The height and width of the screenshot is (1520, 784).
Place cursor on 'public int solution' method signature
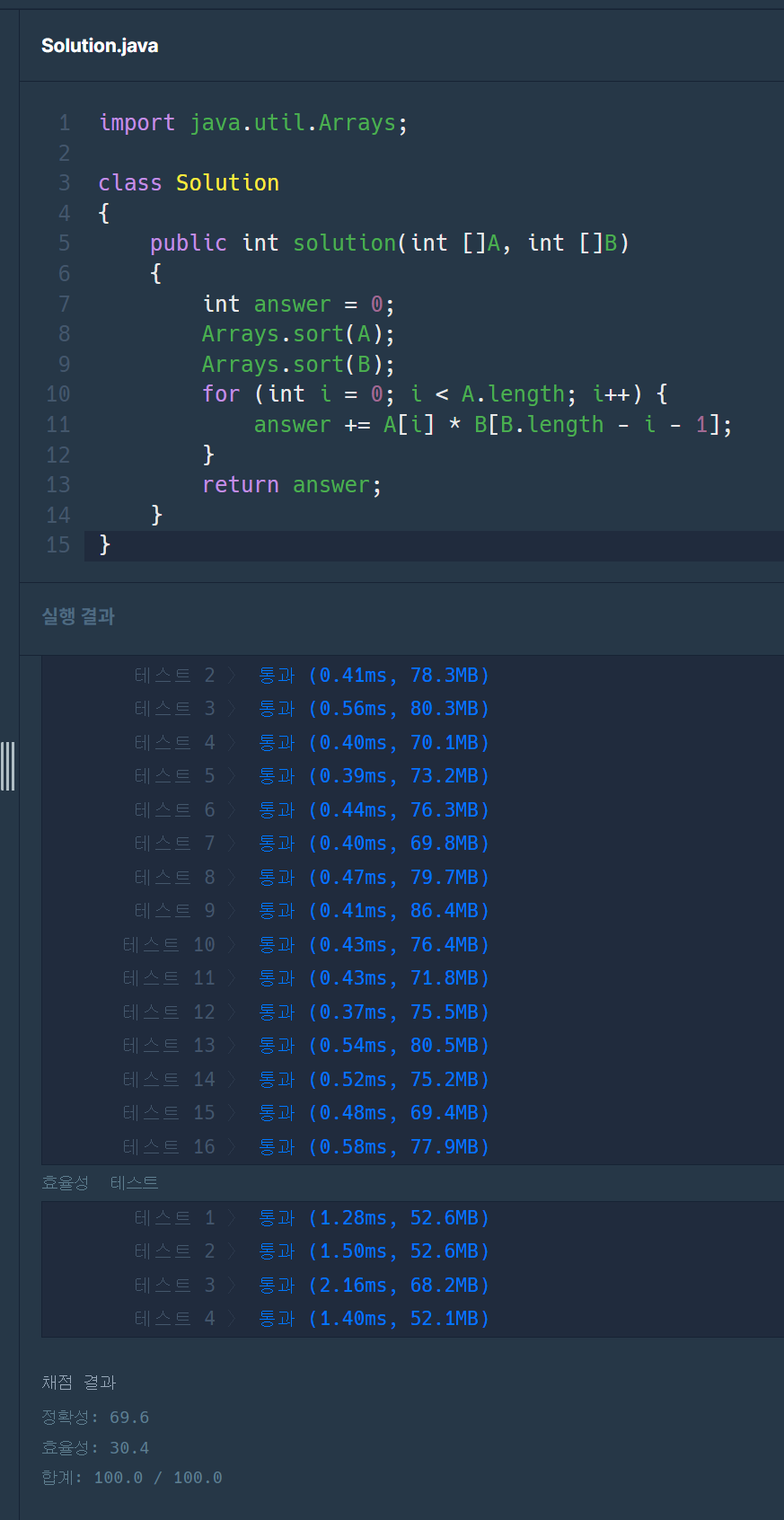[x=390, y=243]
